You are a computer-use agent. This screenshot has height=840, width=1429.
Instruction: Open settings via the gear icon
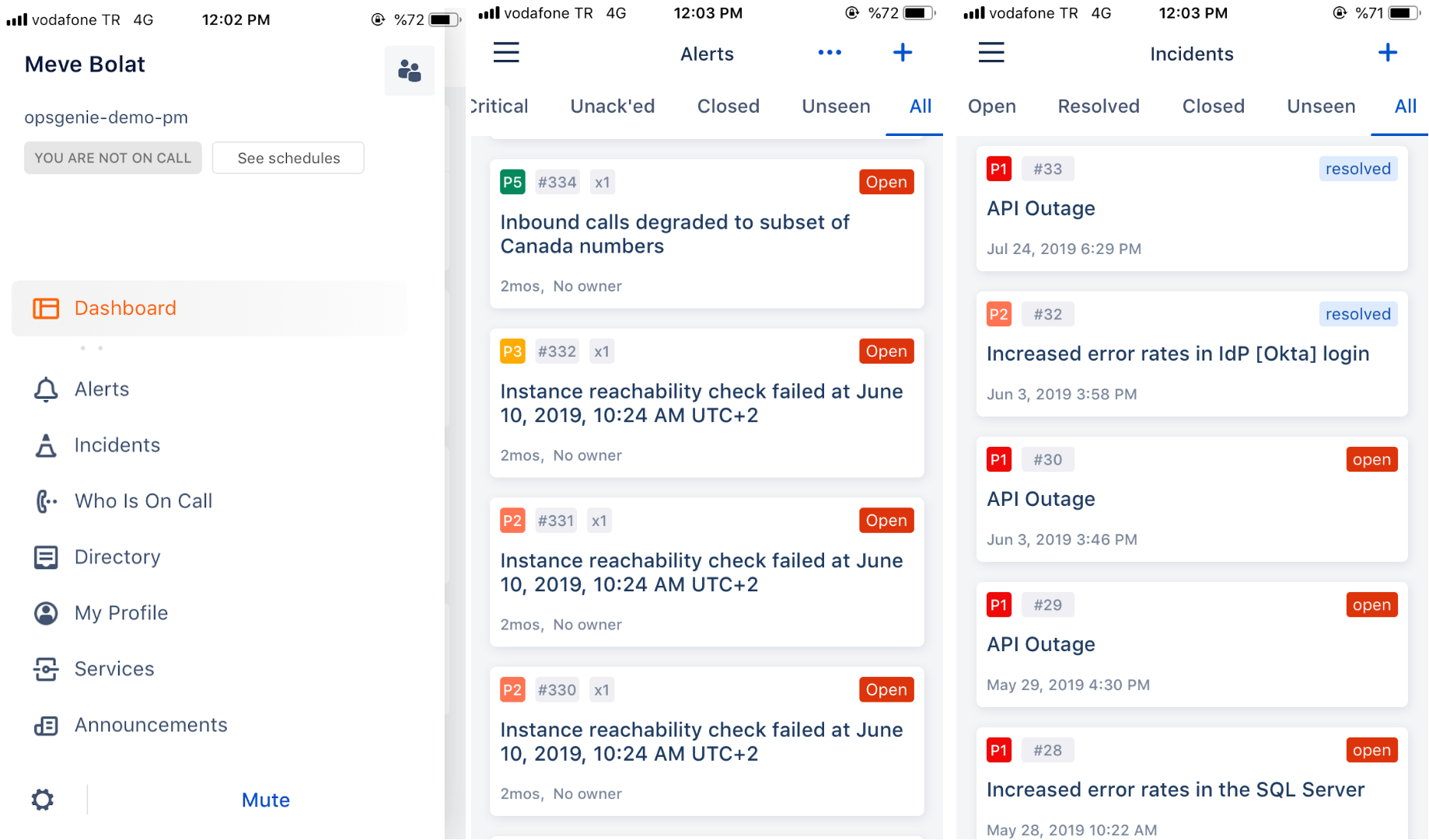coord(43,800)
